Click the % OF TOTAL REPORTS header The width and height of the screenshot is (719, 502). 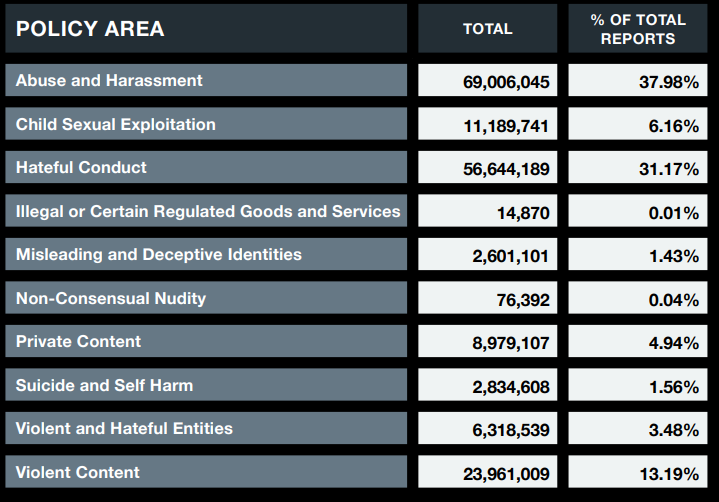point(638,28)
